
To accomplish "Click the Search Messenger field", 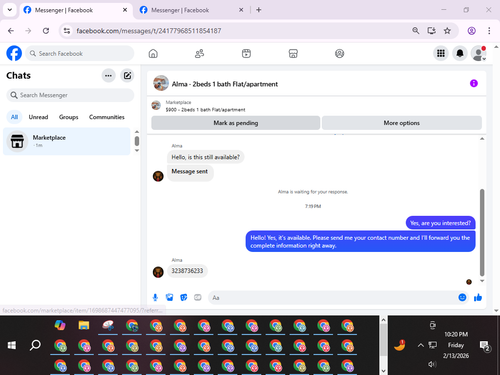I will (70, 95).
